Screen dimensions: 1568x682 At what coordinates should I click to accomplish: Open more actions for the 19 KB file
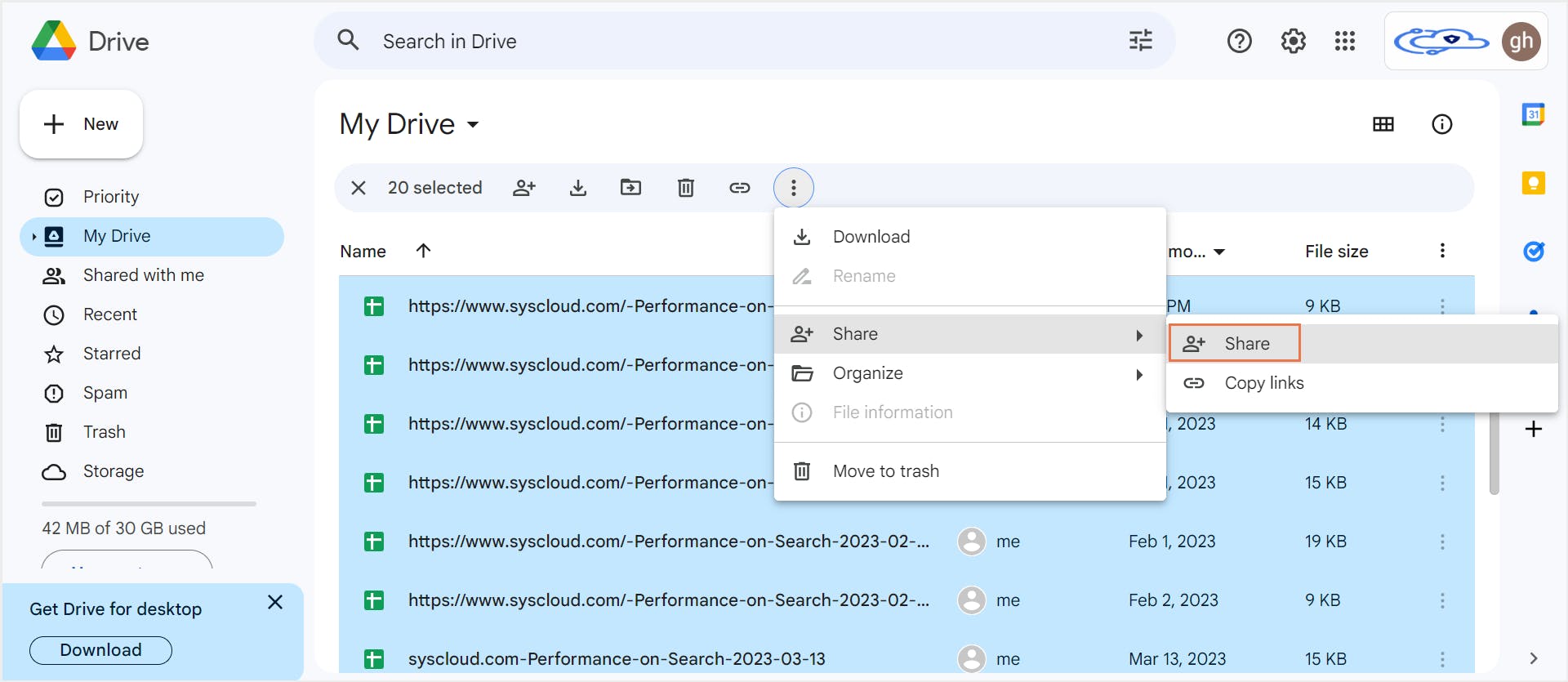pyautogui.click(x=1442, y=542)
